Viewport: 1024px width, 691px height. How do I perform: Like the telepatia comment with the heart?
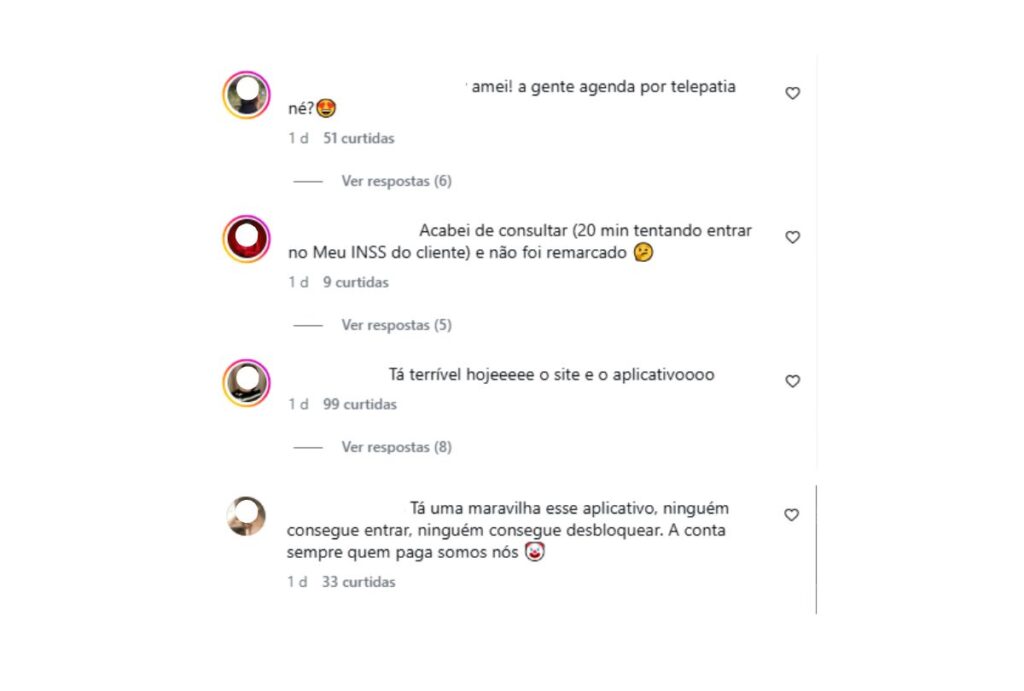[x=792, y=93]
